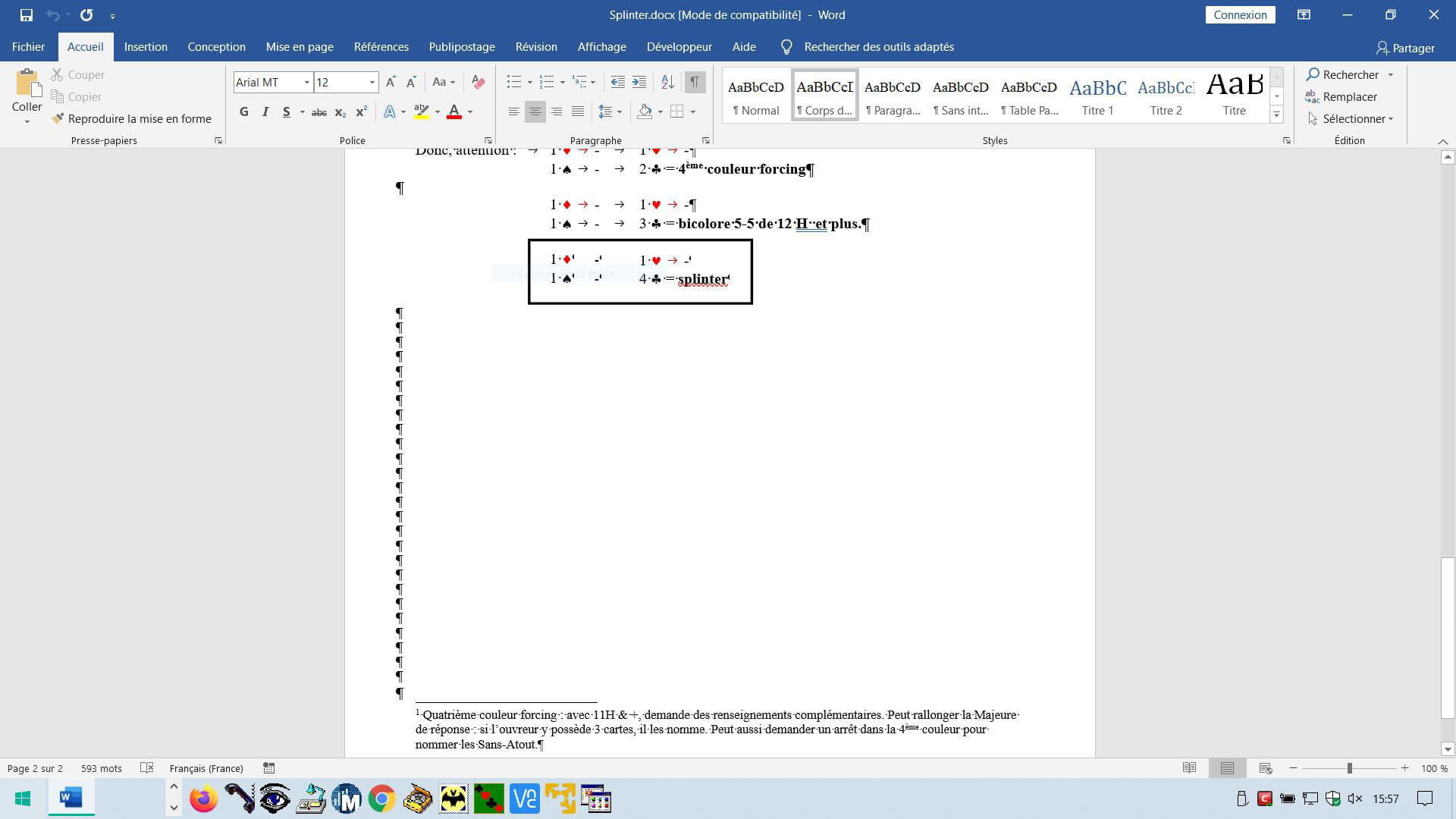Switch to Révision tab
The width and height of the screenshot is (1456, 819).
click(536, 47)
